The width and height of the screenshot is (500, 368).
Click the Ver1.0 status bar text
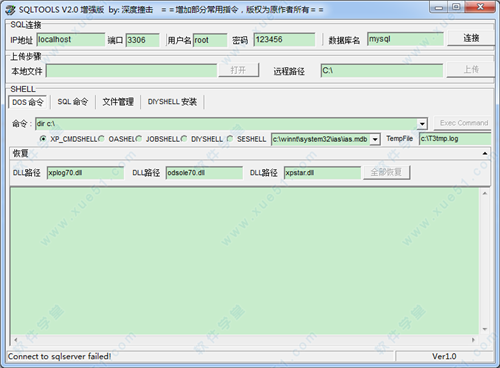[444, 356]
